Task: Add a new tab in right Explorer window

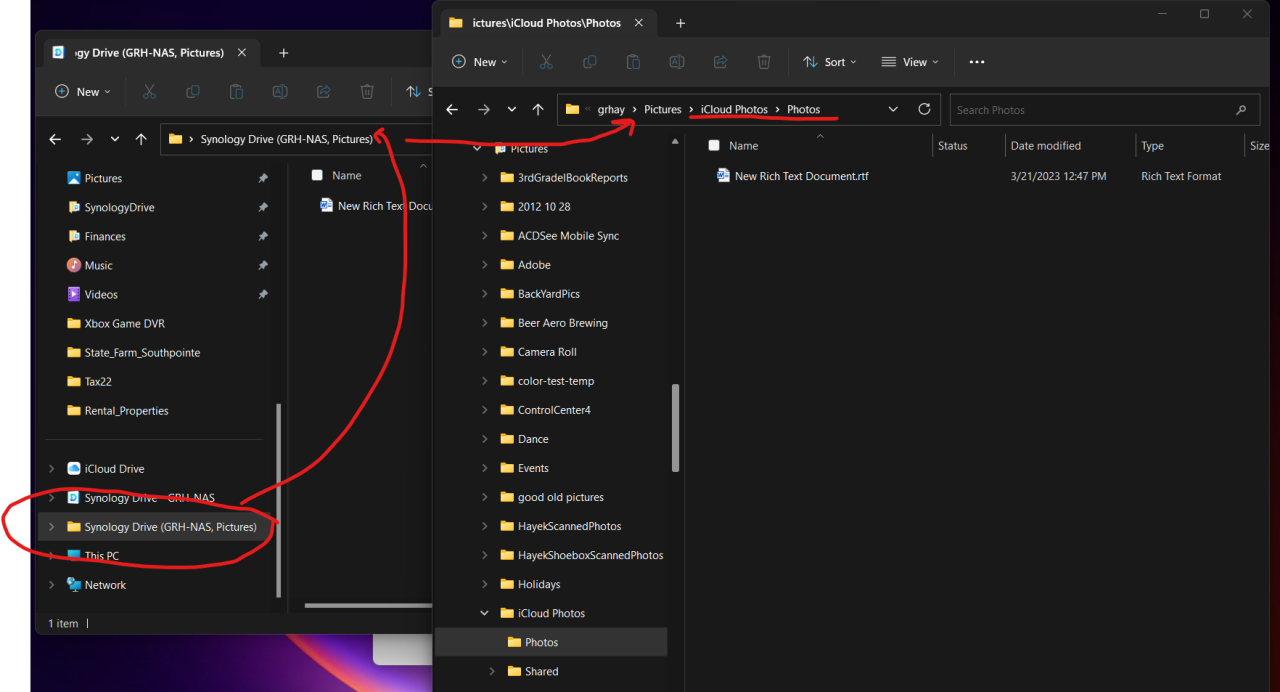Action: click(680, 23)
